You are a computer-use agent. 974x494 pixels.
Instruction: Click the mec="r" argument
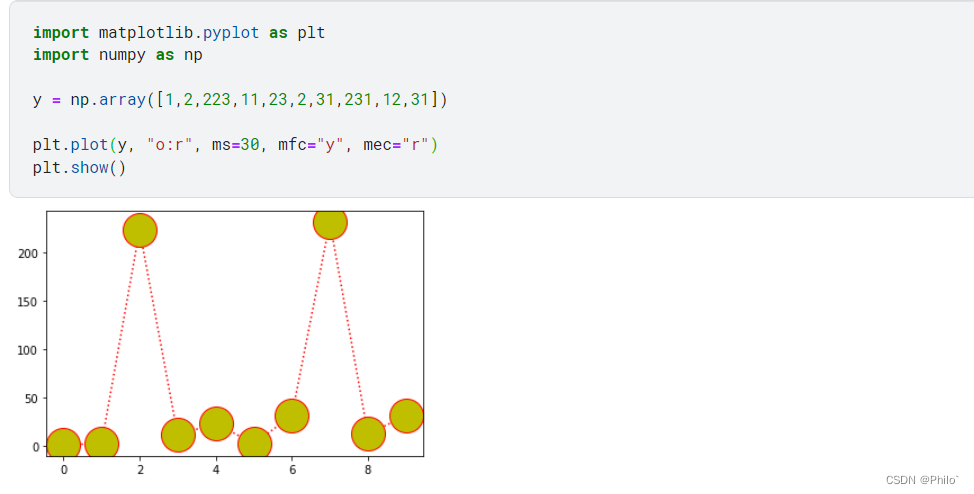[x=396, y=145]
